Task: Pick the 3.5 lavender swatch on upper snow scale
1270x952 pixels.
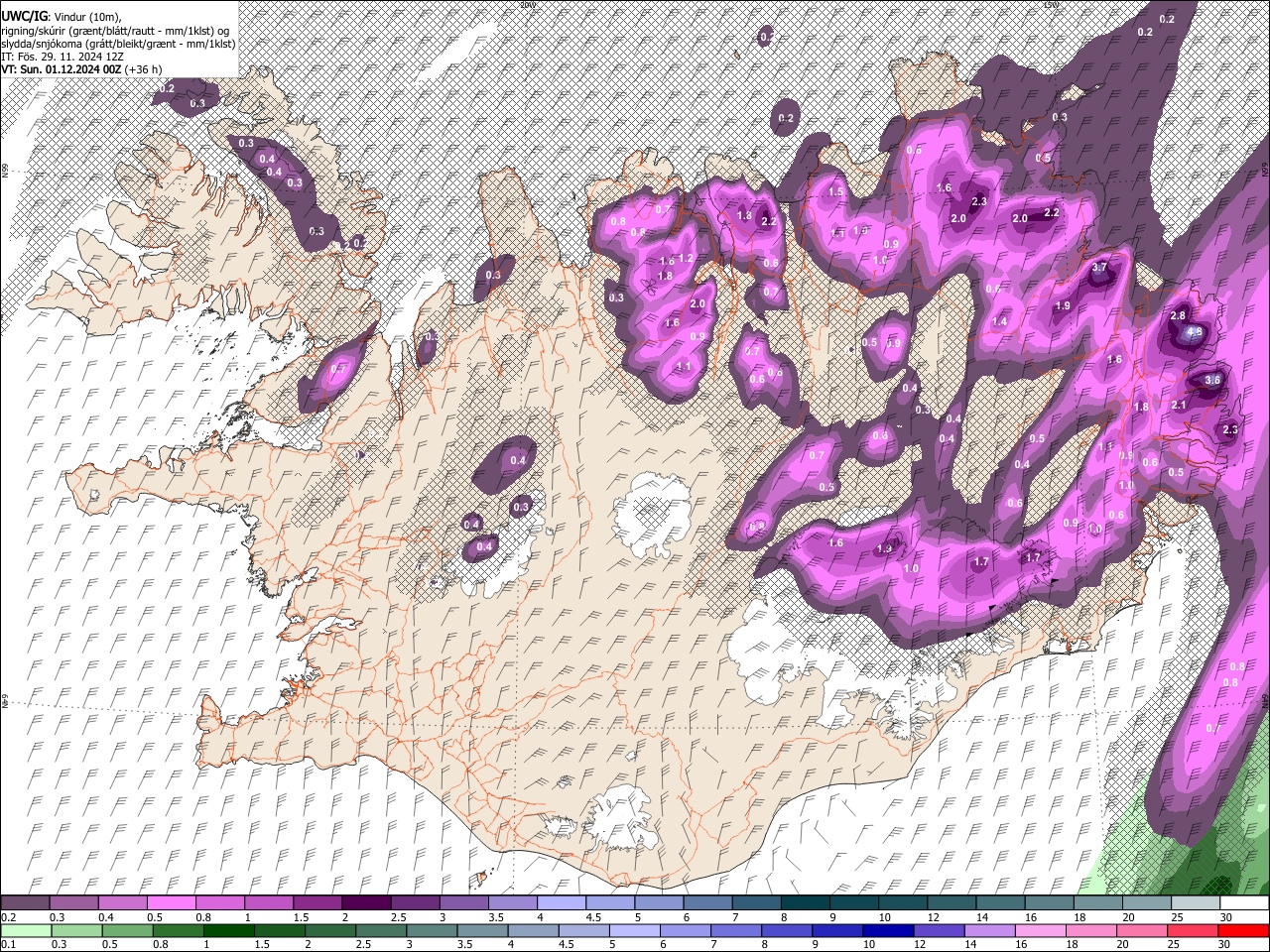Action: click(512, 903)
